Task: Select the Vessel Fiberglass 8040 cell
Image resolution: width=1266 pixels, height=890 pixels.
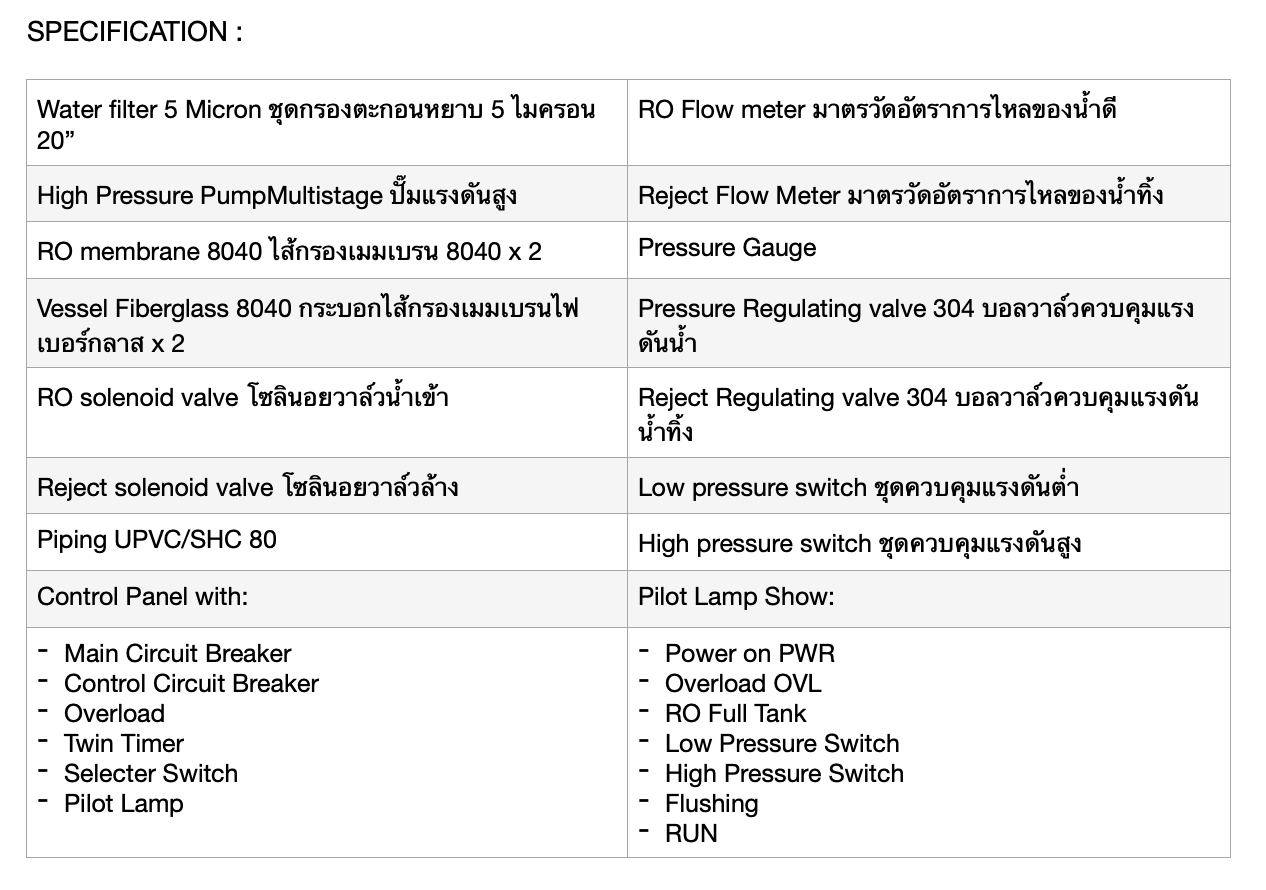Action: coord(327,323)
